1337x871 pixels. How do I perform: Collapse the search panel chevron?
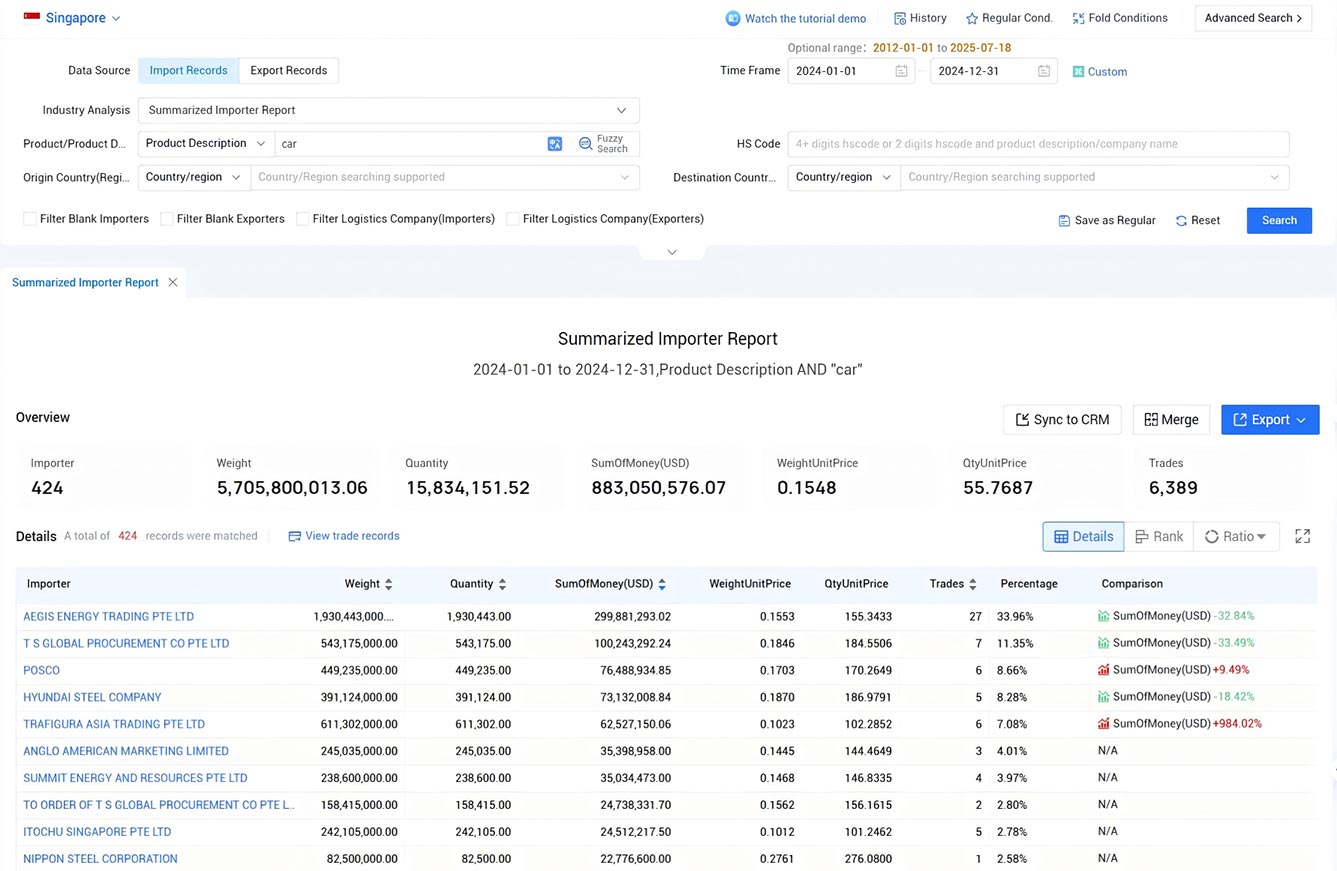672,252
